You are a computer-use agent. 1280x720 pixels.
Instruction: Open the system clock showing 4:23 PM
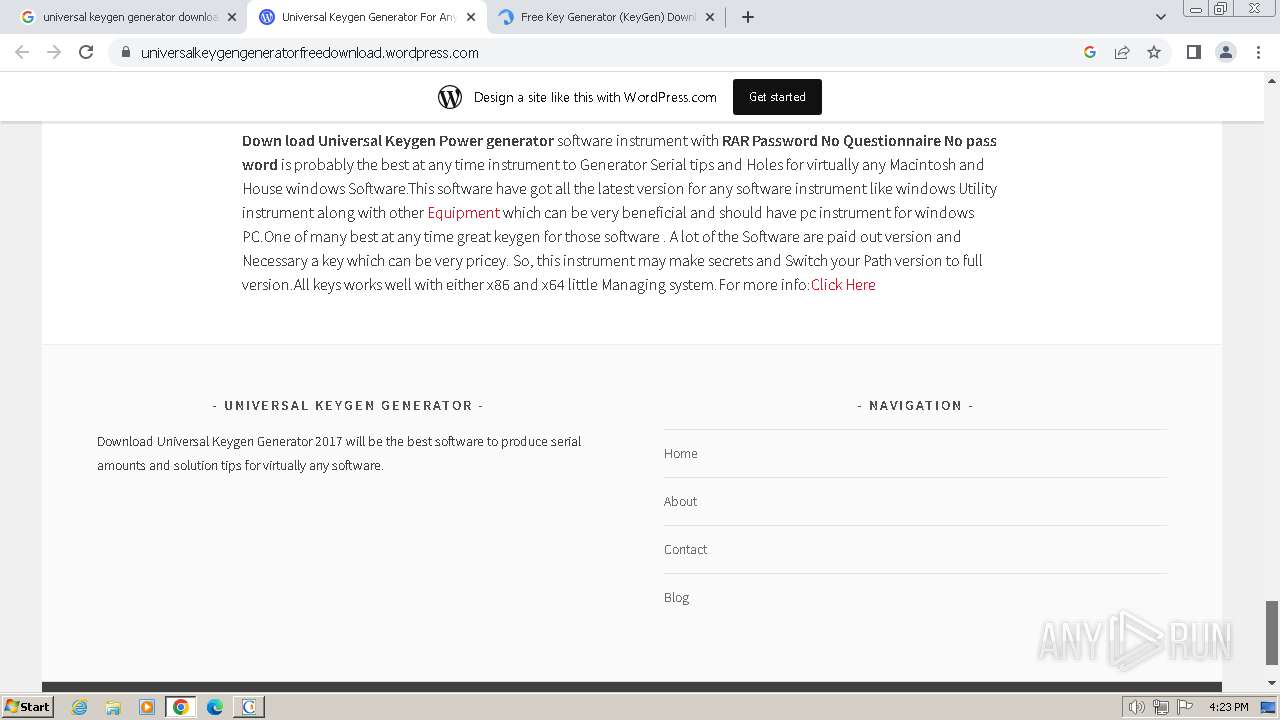(1228, 707)
